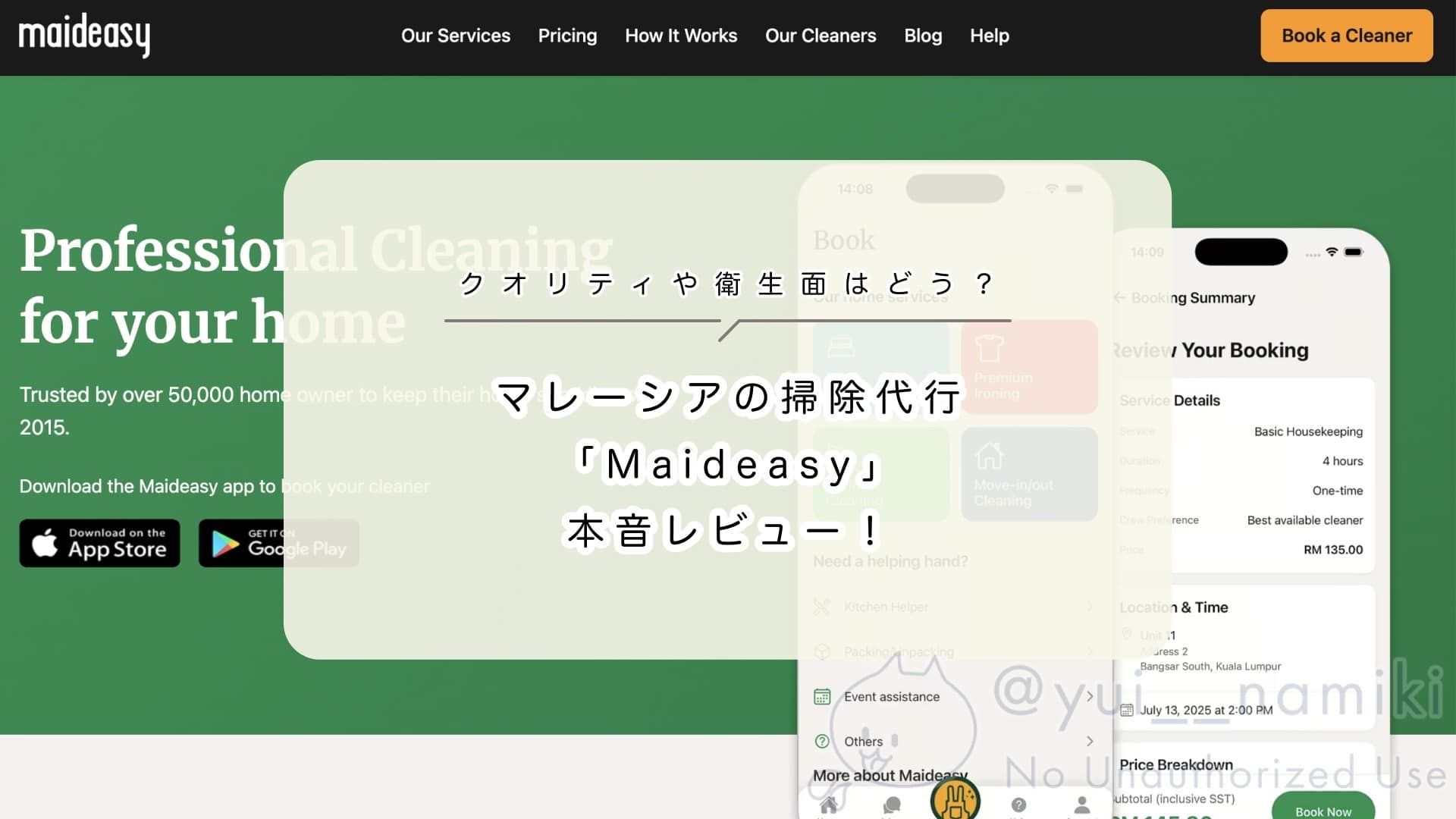Click the Book a Cleaner button
The width and height of the screenshot is (1456, 819).
[x=1347, y=36]
